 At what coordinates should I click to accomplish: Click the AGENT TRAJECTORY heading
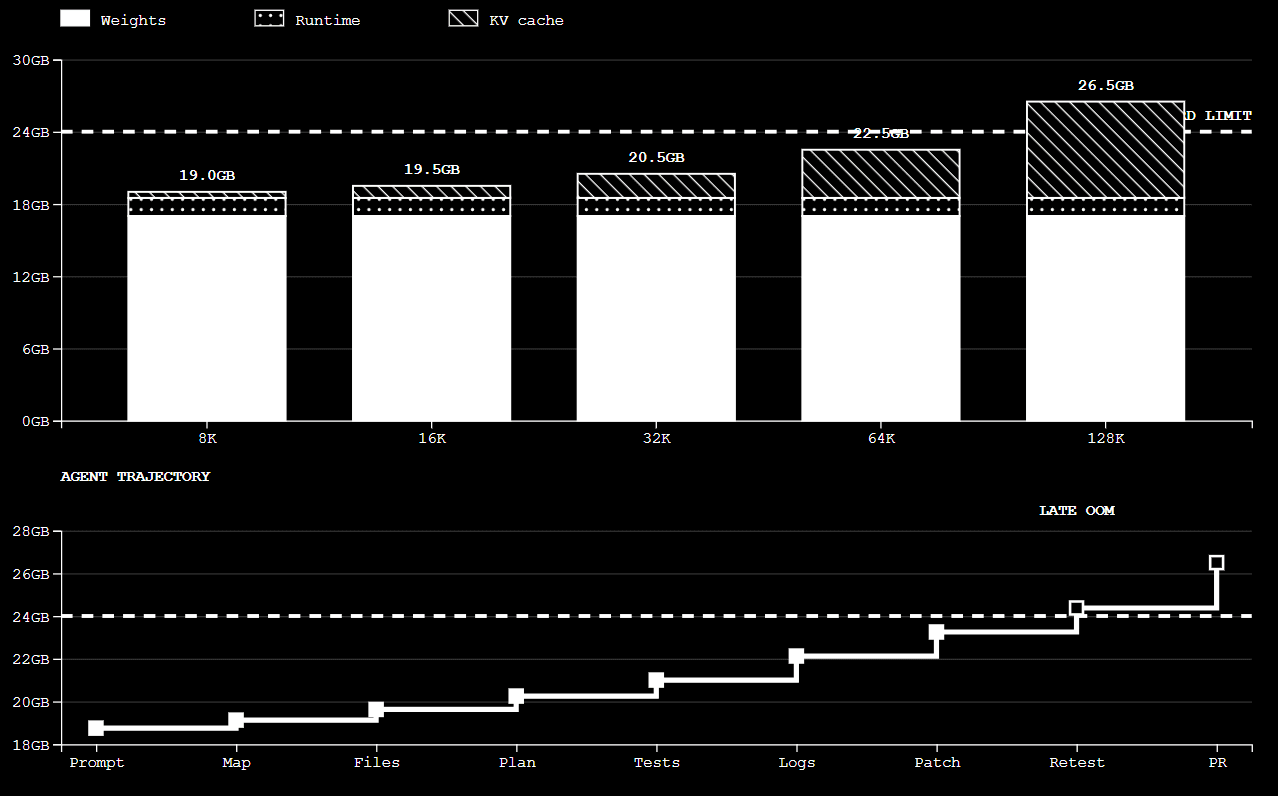click(x=135, y=477)
